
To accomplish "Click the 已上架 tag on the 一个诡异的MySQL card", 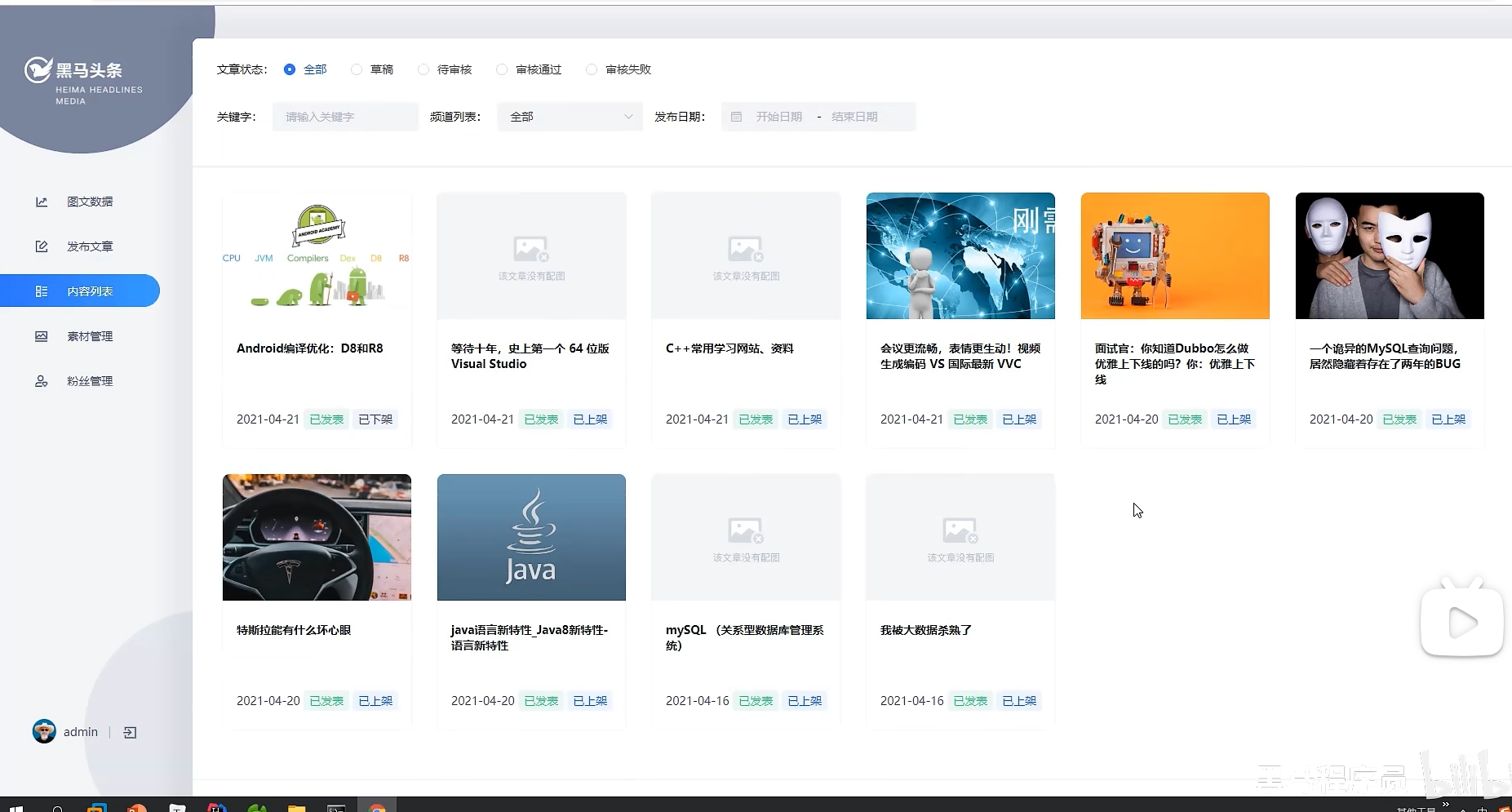I will tap(1448, 419).
